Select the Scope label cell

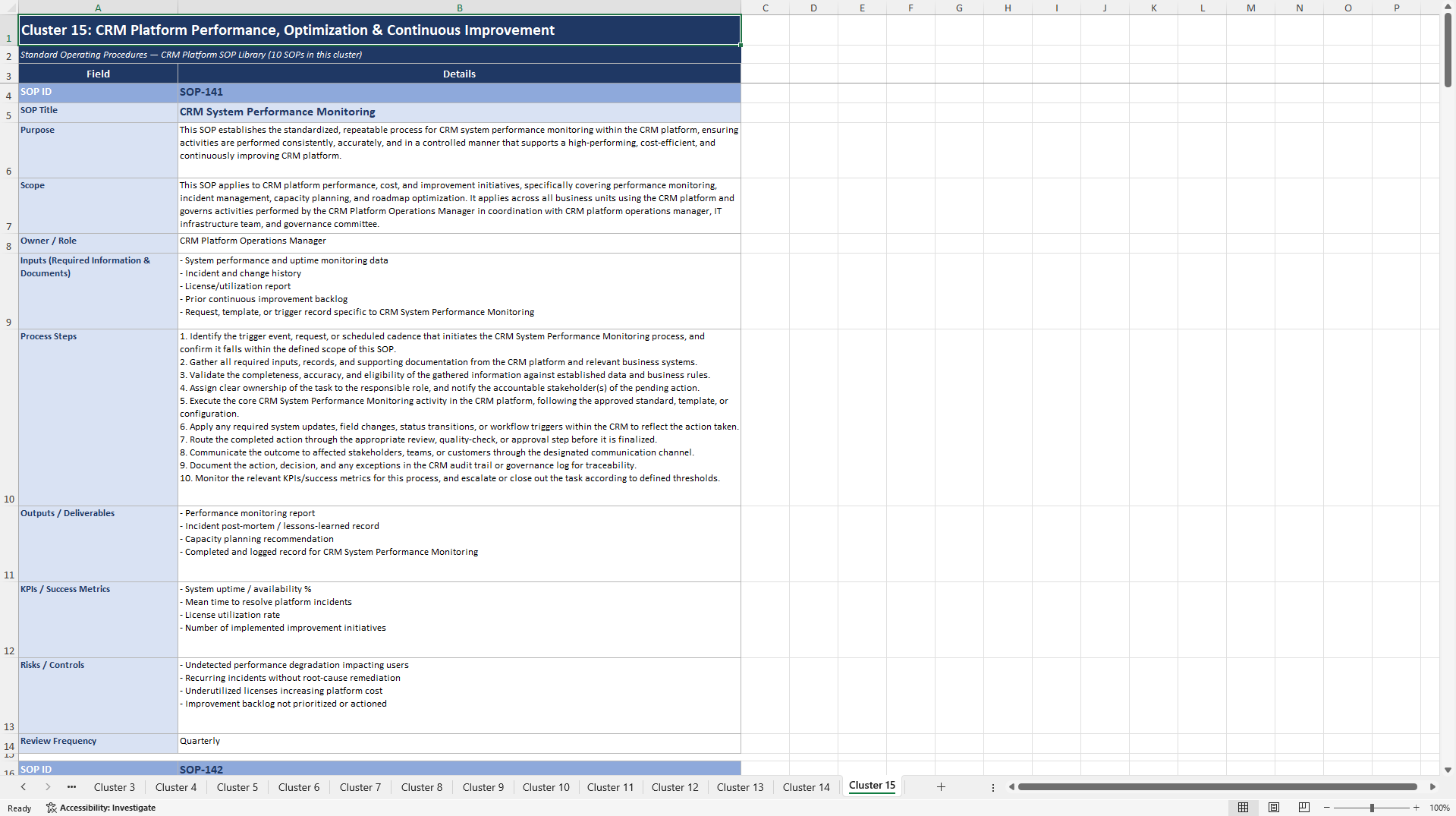click(x=98, y=206)
